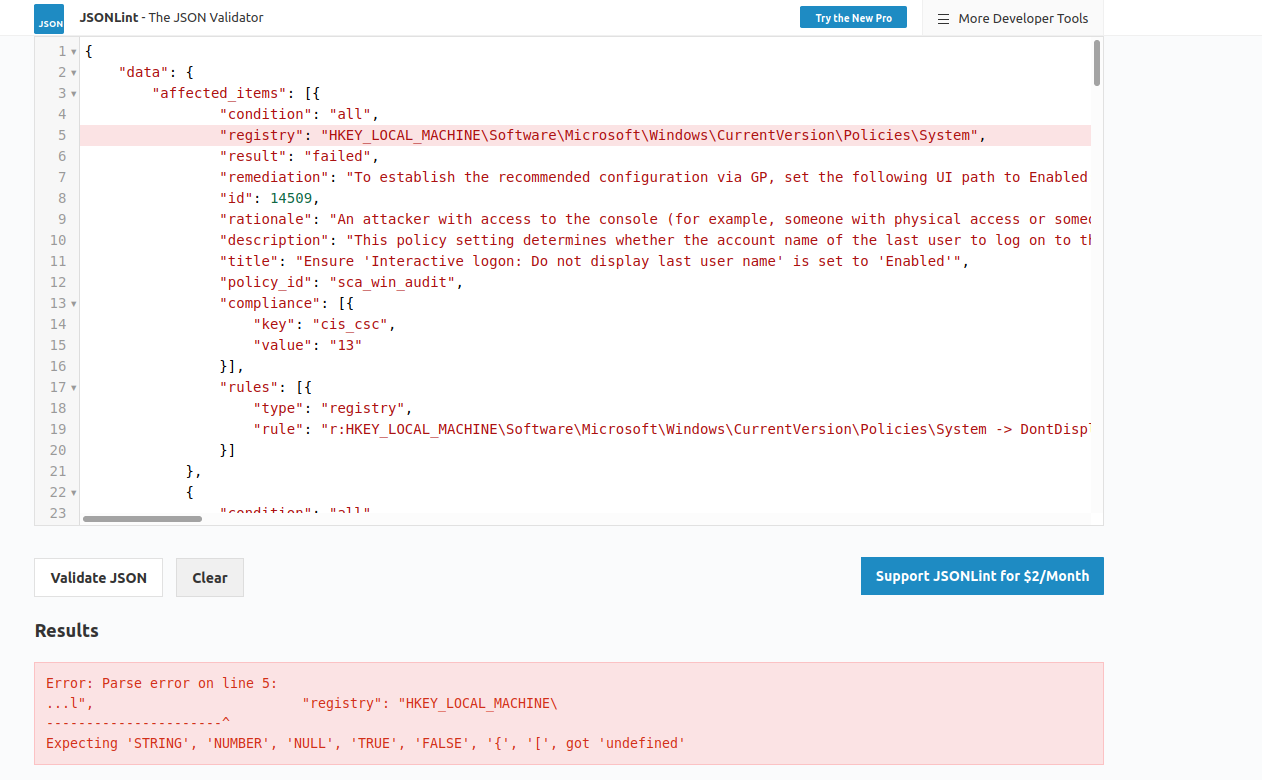Click Support JSONLint for $2/Month
The height and width of the screenshot is (780, 1262).
pos(982,576)
